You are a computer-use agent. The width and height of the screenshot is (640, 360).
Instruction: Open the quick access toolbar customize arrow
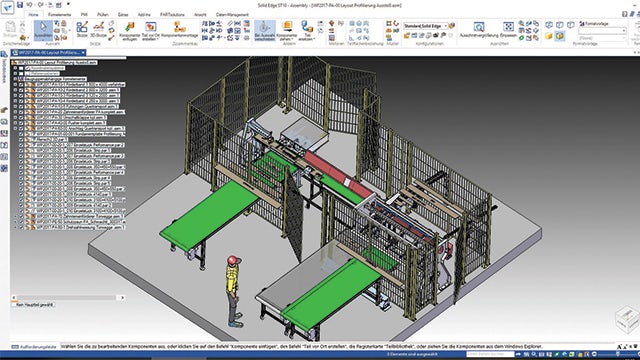[68, 5]
